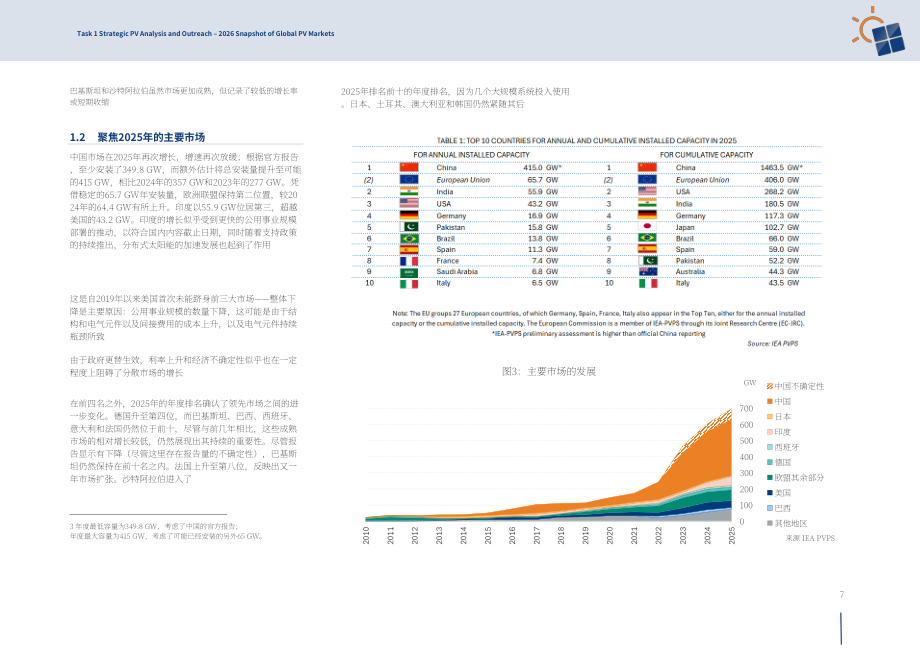Click the chart title 图3: 主要市场的发展

click(549, 372)
